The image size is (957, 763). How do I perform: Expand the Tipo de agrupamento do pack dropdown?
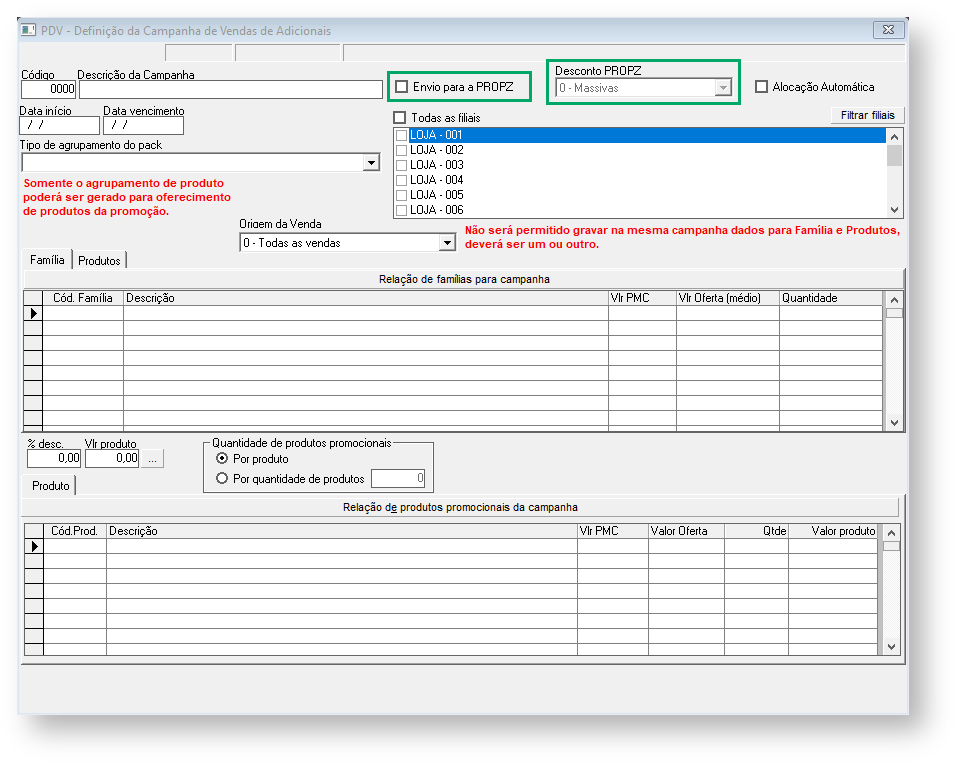pos(371,162)
